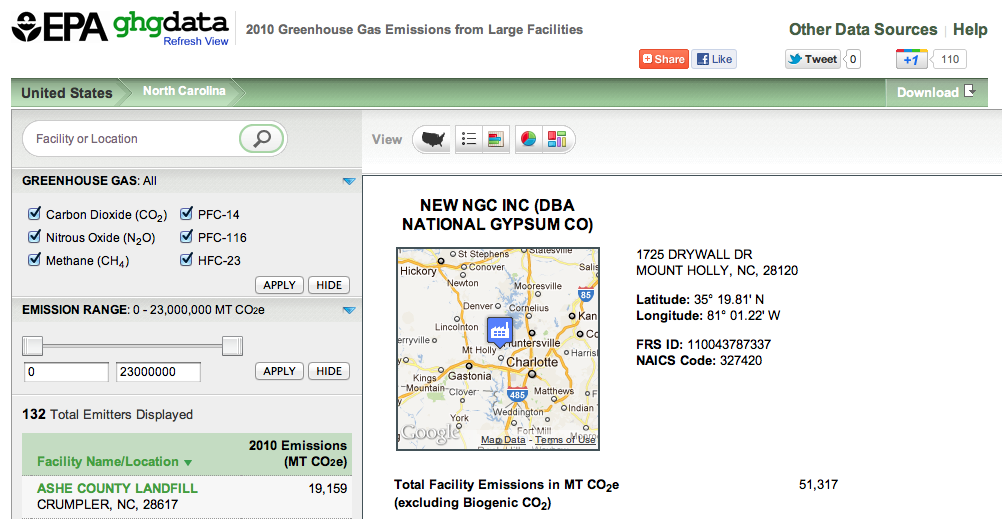This screenshot has width=1002, height=519.
Task: Click the maximum emission slider handle
Action: pyautogui.click(x=233, y=346)
